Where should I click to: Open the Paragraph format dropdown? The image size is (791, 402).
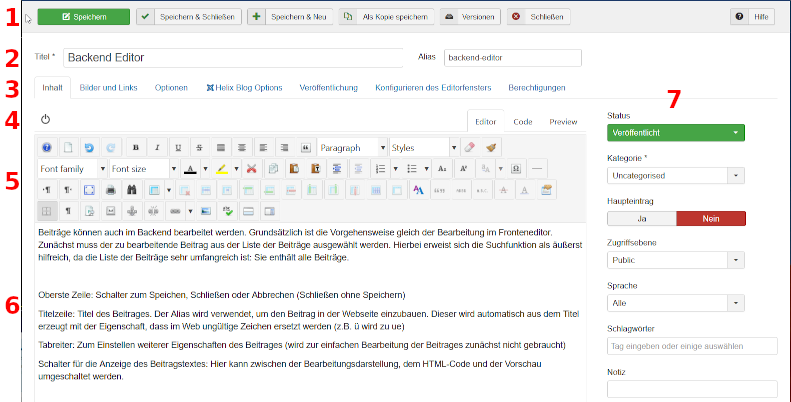tap(352, 148)
